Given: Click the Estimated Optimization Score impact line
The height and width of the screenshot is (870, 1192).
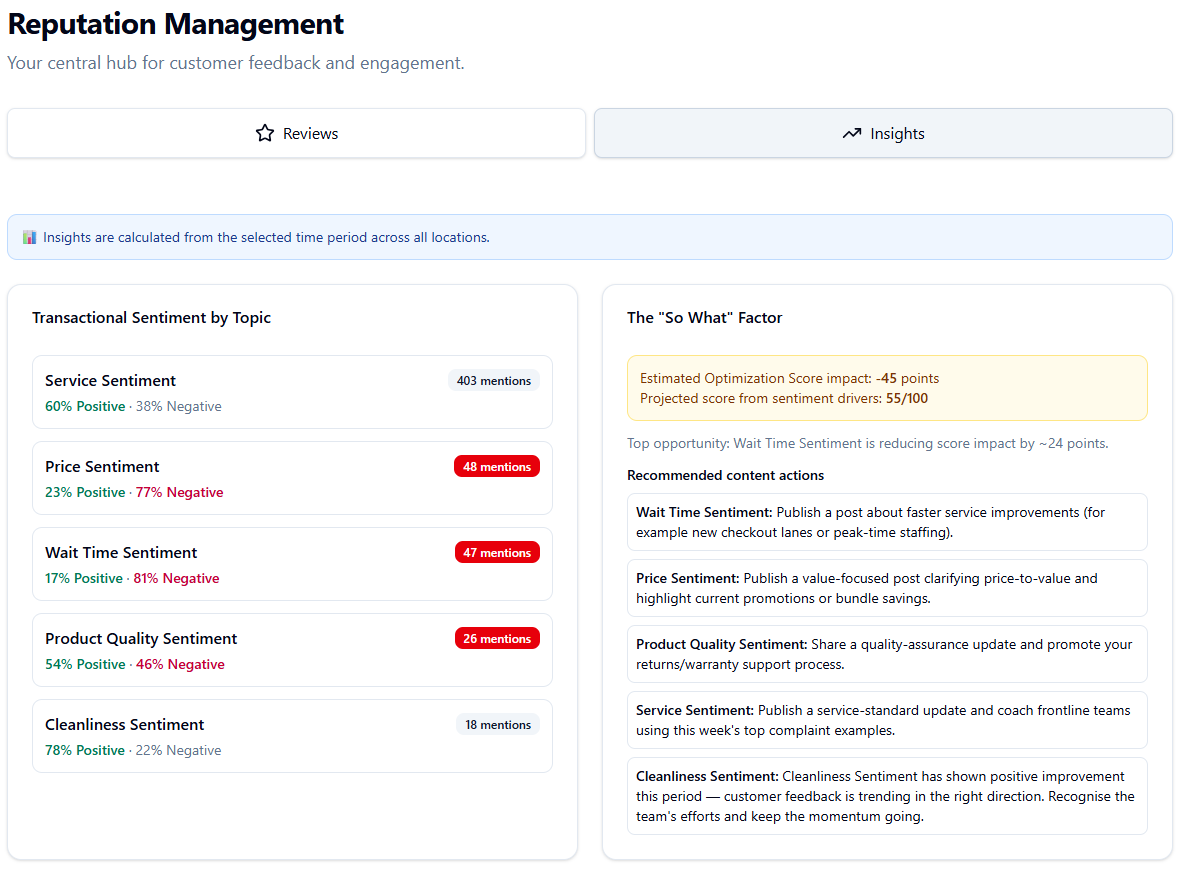Looking at the screenshot, I should click(x=789, y=378).
